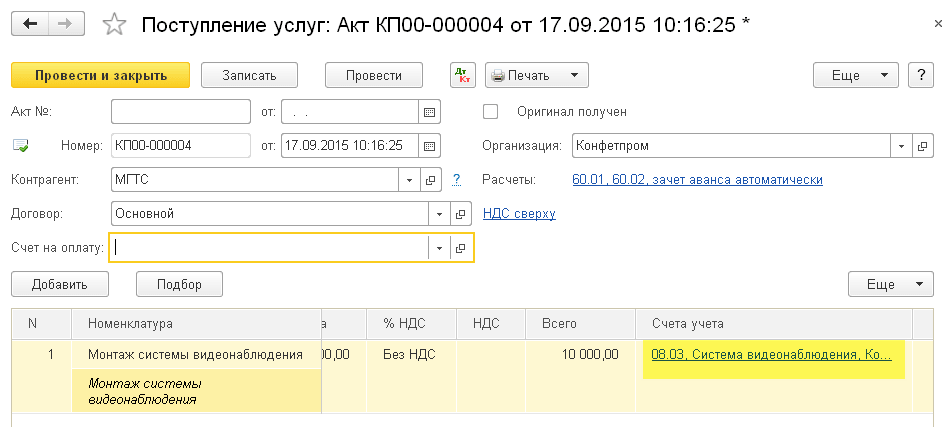
Task: Click the Акт № input field
Action: [180, 112]
